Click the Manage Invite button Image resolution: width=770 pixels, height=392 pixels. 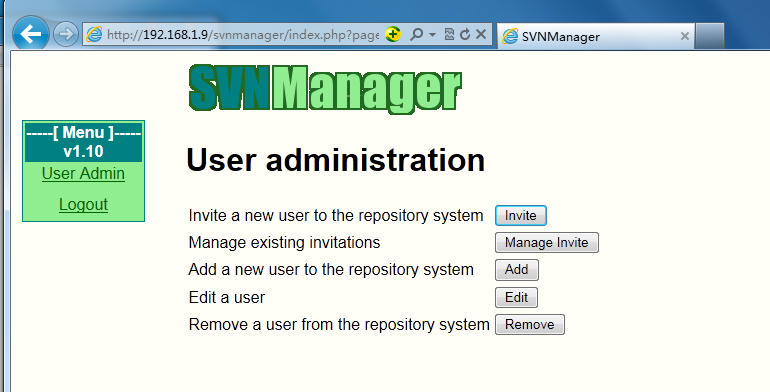(x=547, y=243)
